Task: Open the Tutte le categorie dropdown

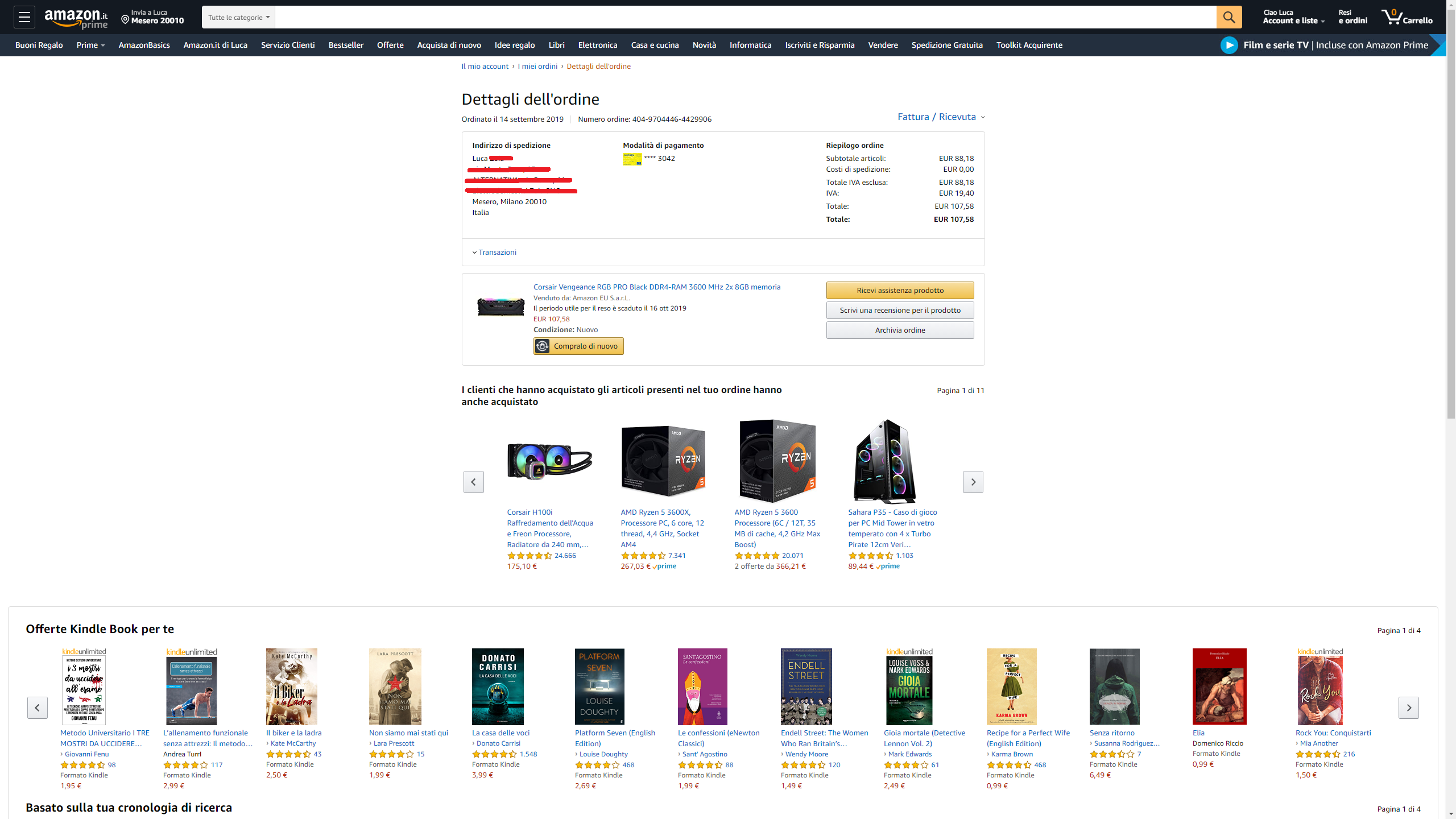Action: (x=238, y=17)
